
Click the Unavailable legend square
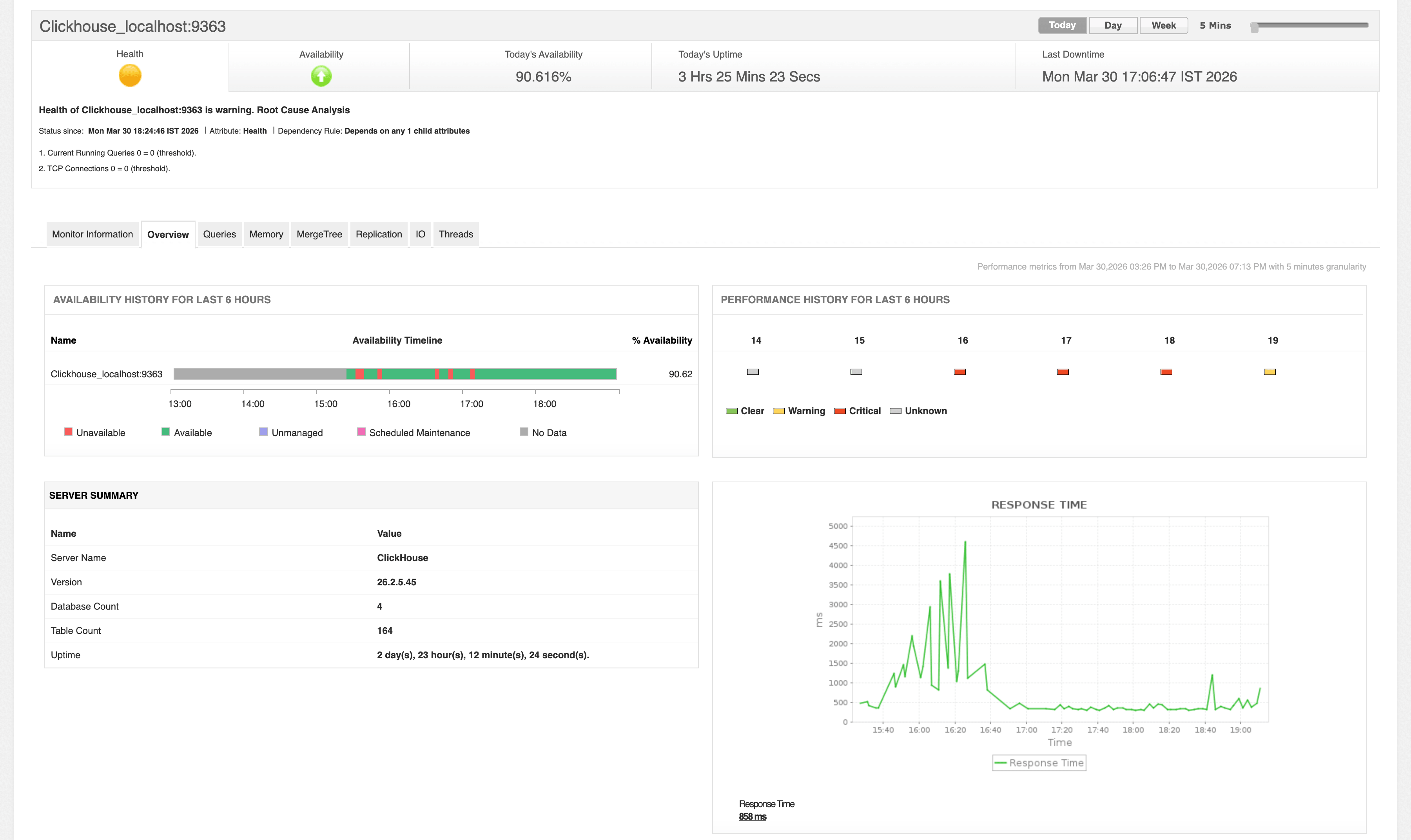coord(69,432)
